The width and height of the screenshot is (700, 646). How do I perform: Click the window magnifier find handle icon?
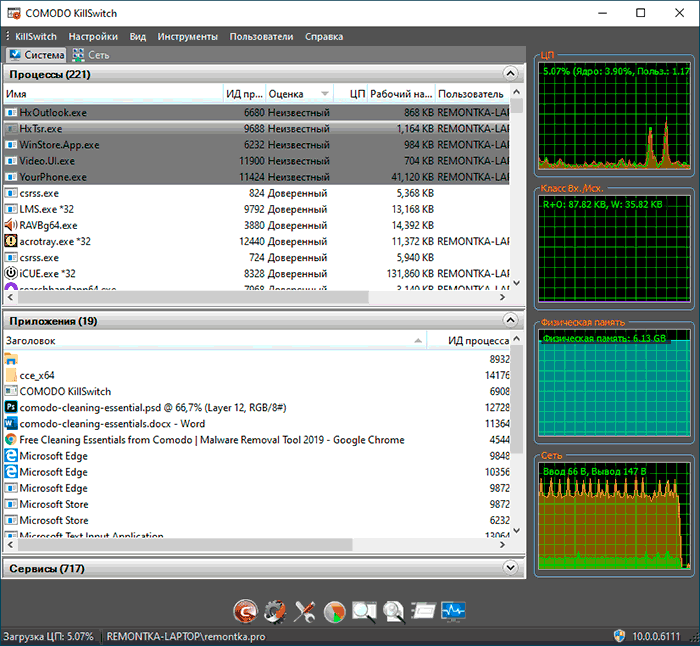[x=364, y=611]
